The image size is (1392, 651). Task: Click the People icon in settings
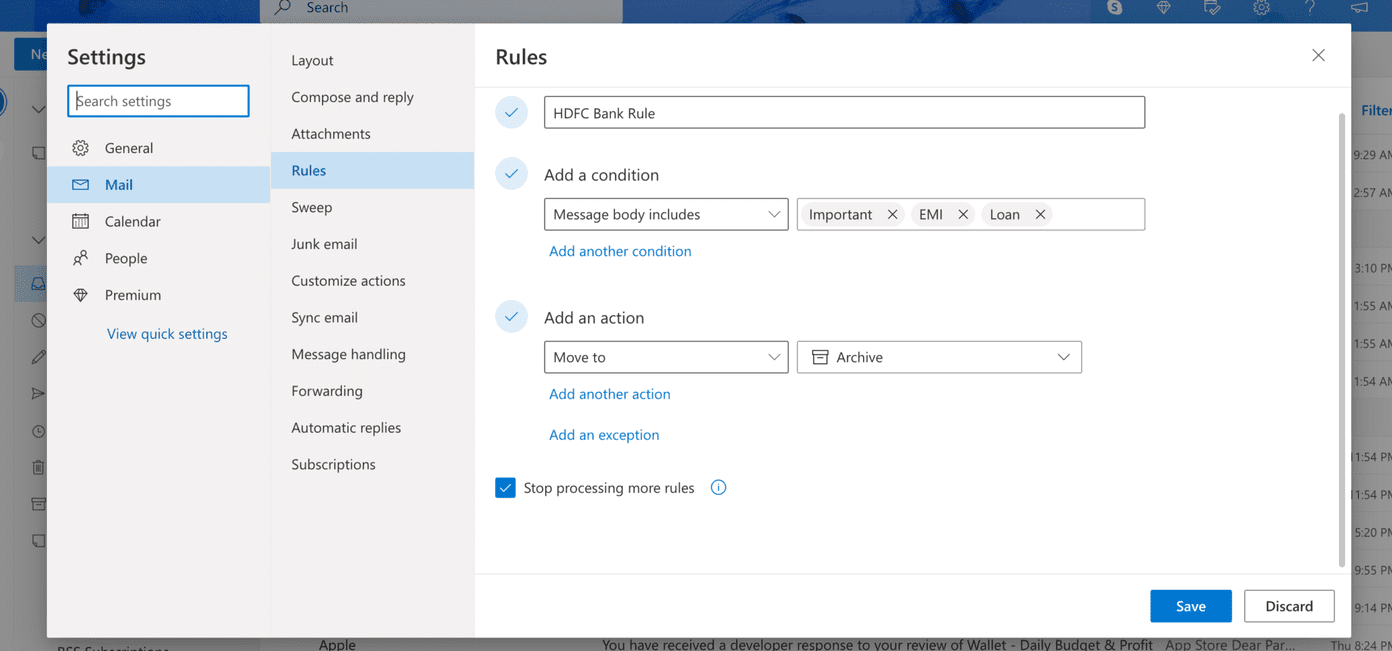81,258
